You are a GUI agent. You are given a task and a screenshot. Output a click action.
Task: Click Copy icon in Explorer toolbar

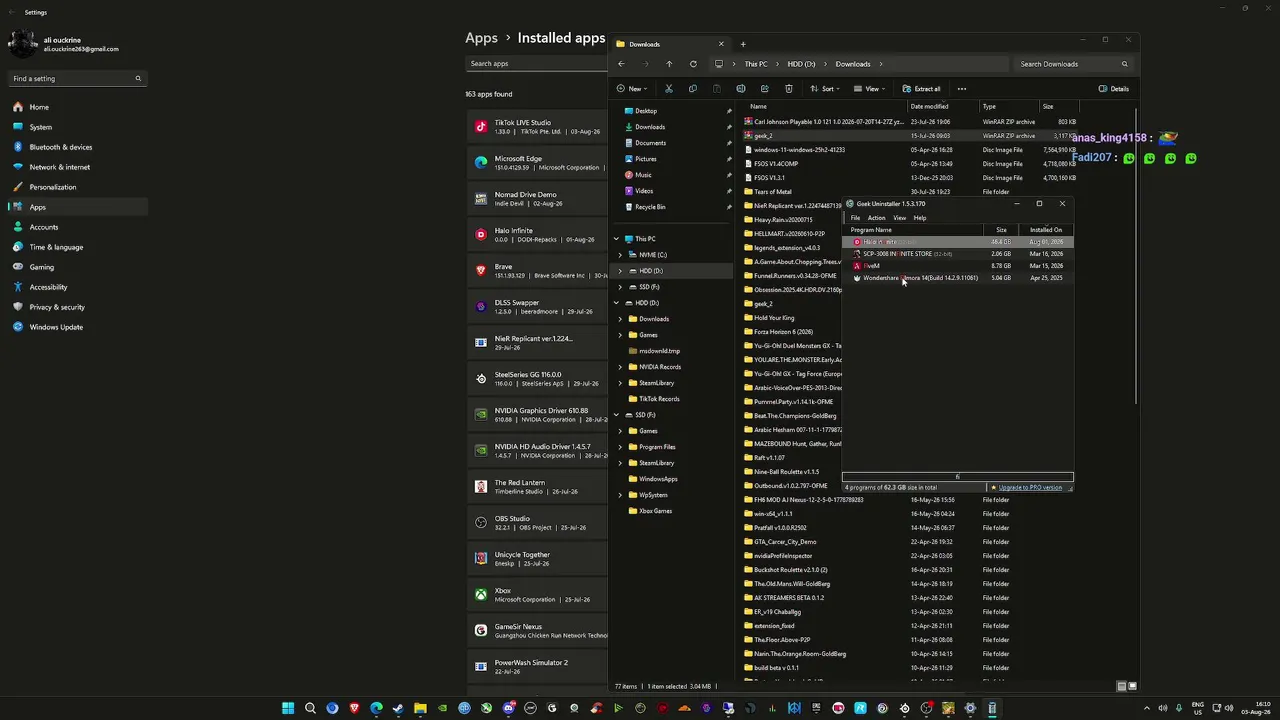[693, 89]
